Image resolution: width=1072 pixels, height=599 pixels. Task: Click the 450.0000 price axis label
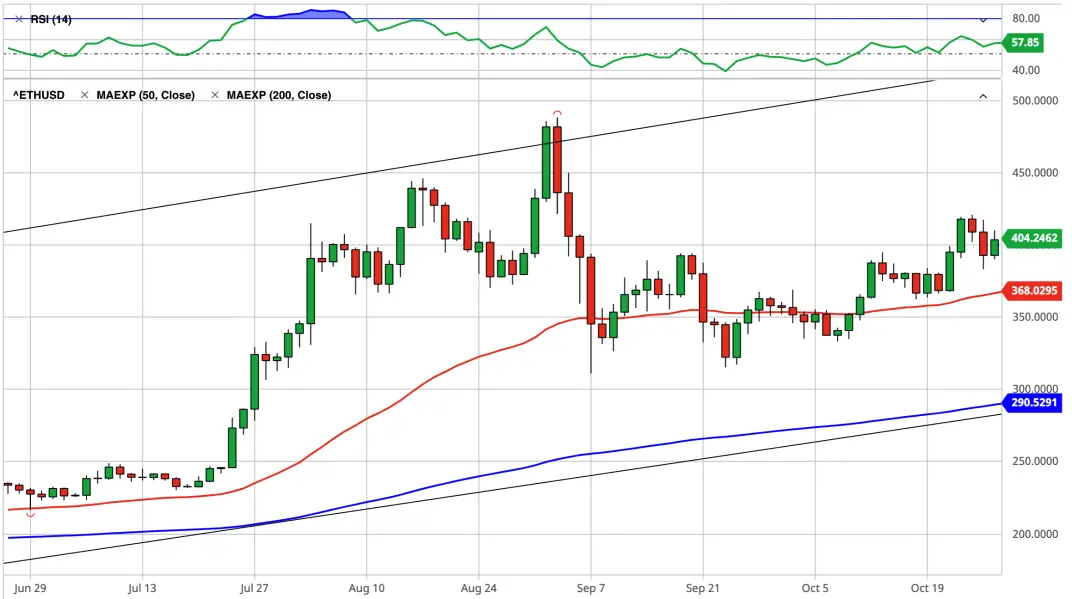click(1035, 173)
